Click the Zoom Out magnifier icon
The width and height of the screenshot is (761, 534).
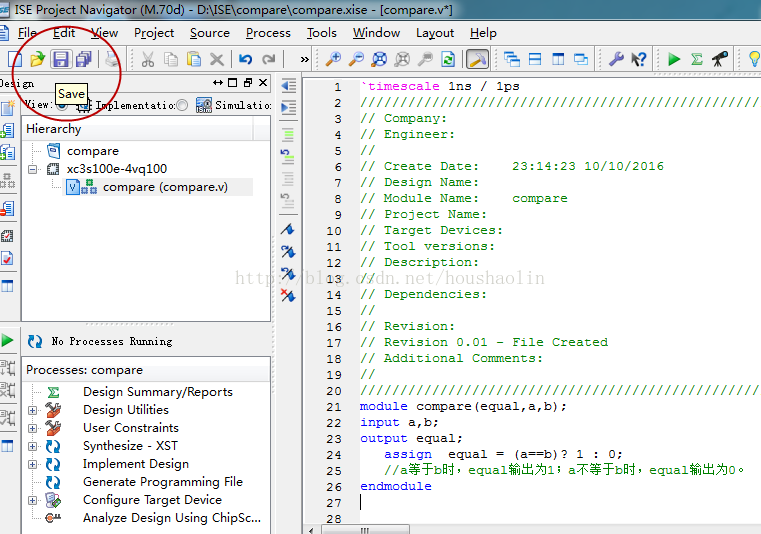click(x=357, y=59)
